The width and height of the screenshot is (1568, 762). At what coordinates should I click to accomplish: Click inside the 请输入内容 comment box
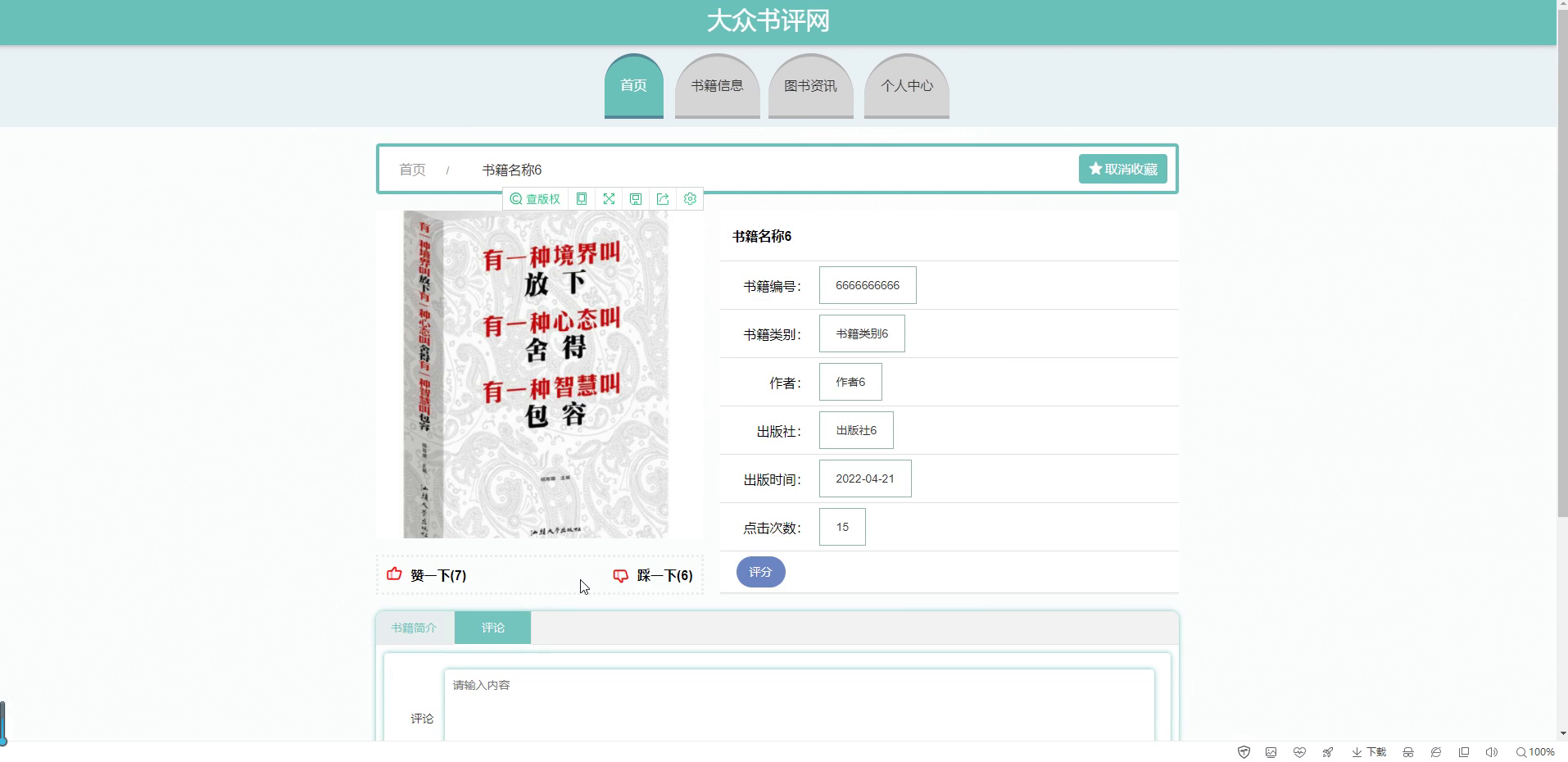coord(799,705)
